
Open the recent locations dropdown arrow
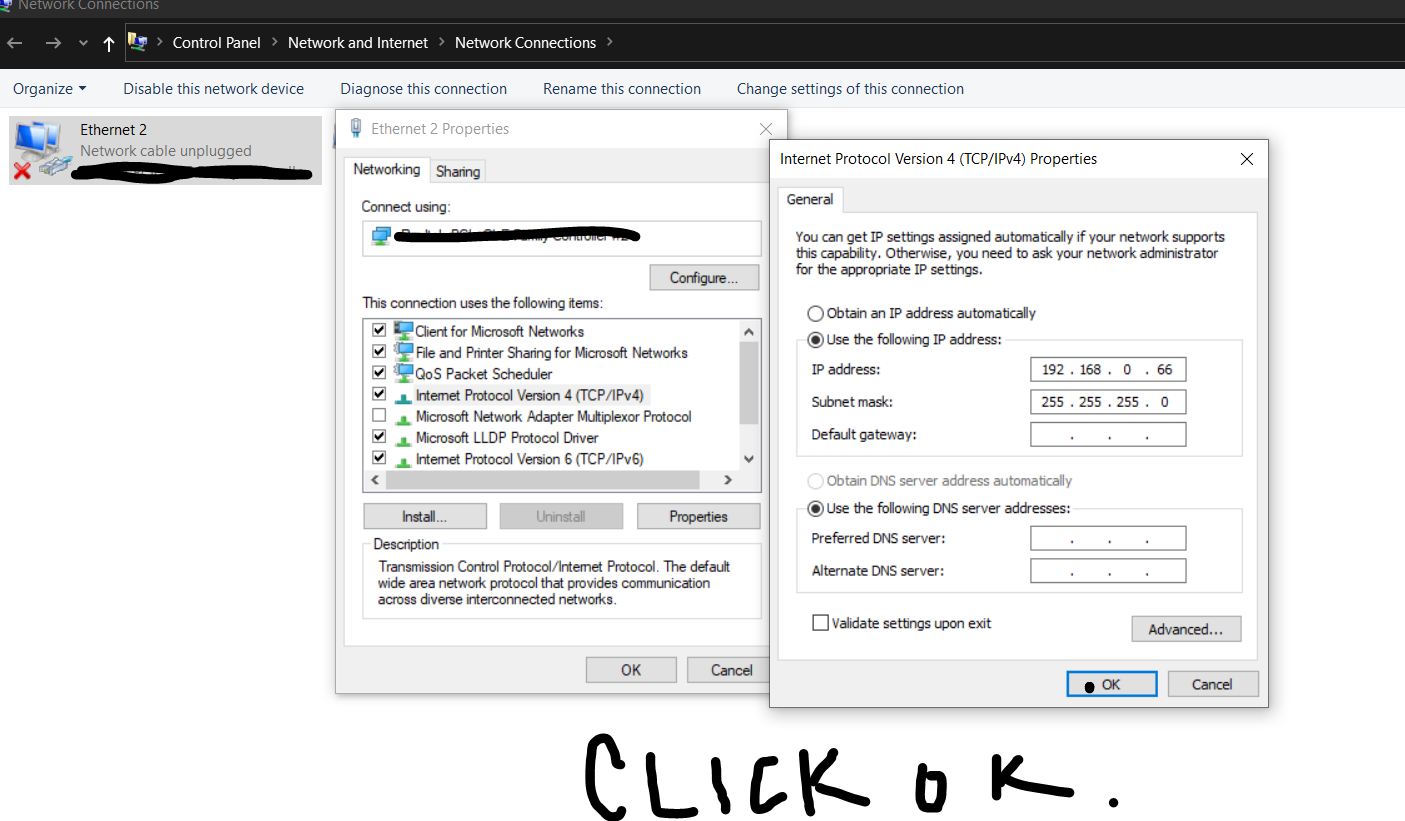coord(83,44)
